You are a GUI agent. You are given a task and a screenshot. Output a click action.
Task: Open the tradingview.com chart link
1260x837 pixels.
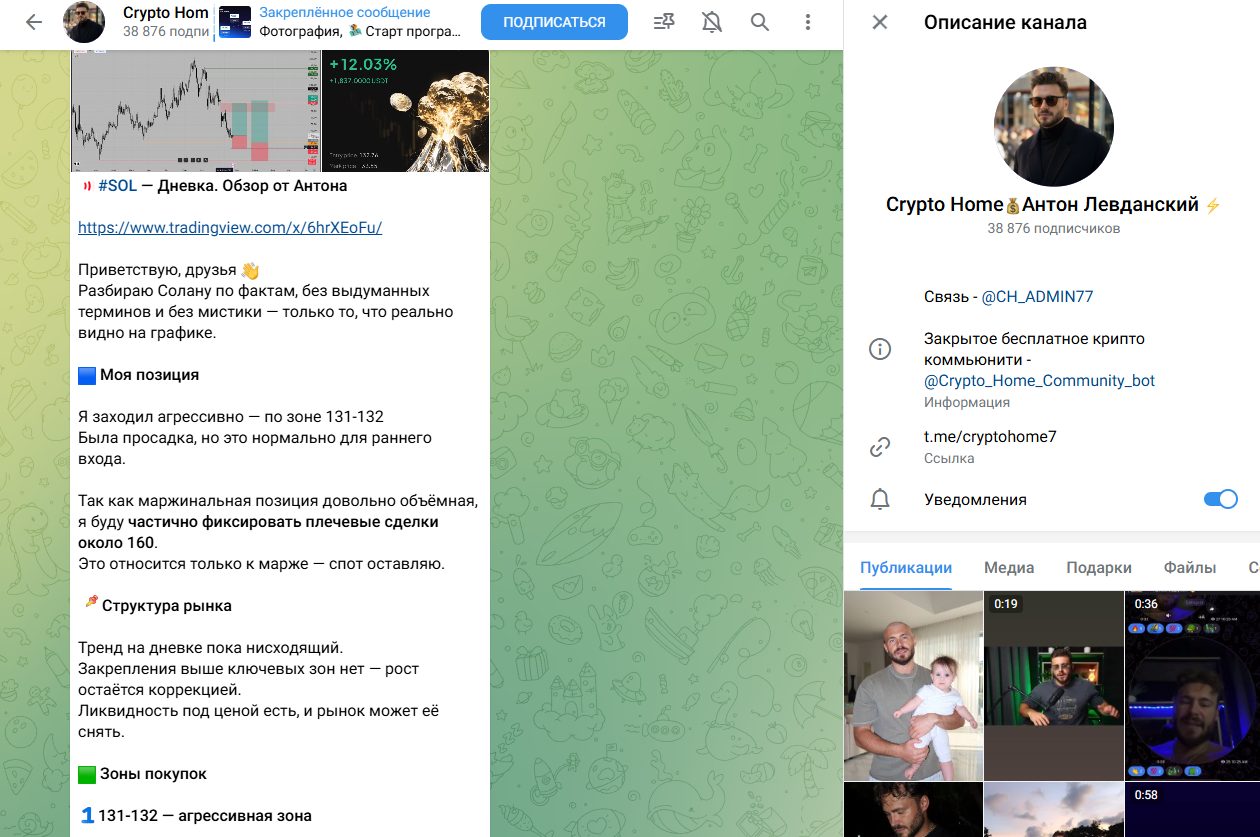(x=230, y=227)
